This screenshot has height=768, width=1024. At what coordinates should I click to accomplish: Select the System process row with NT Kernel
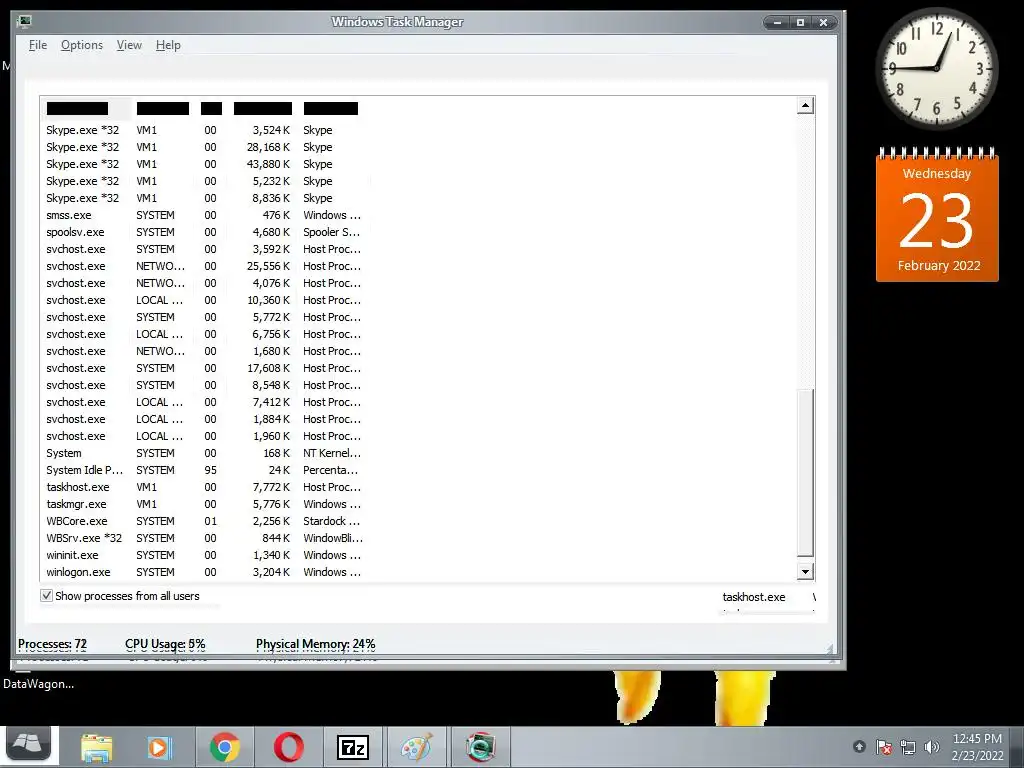[204, 453]
